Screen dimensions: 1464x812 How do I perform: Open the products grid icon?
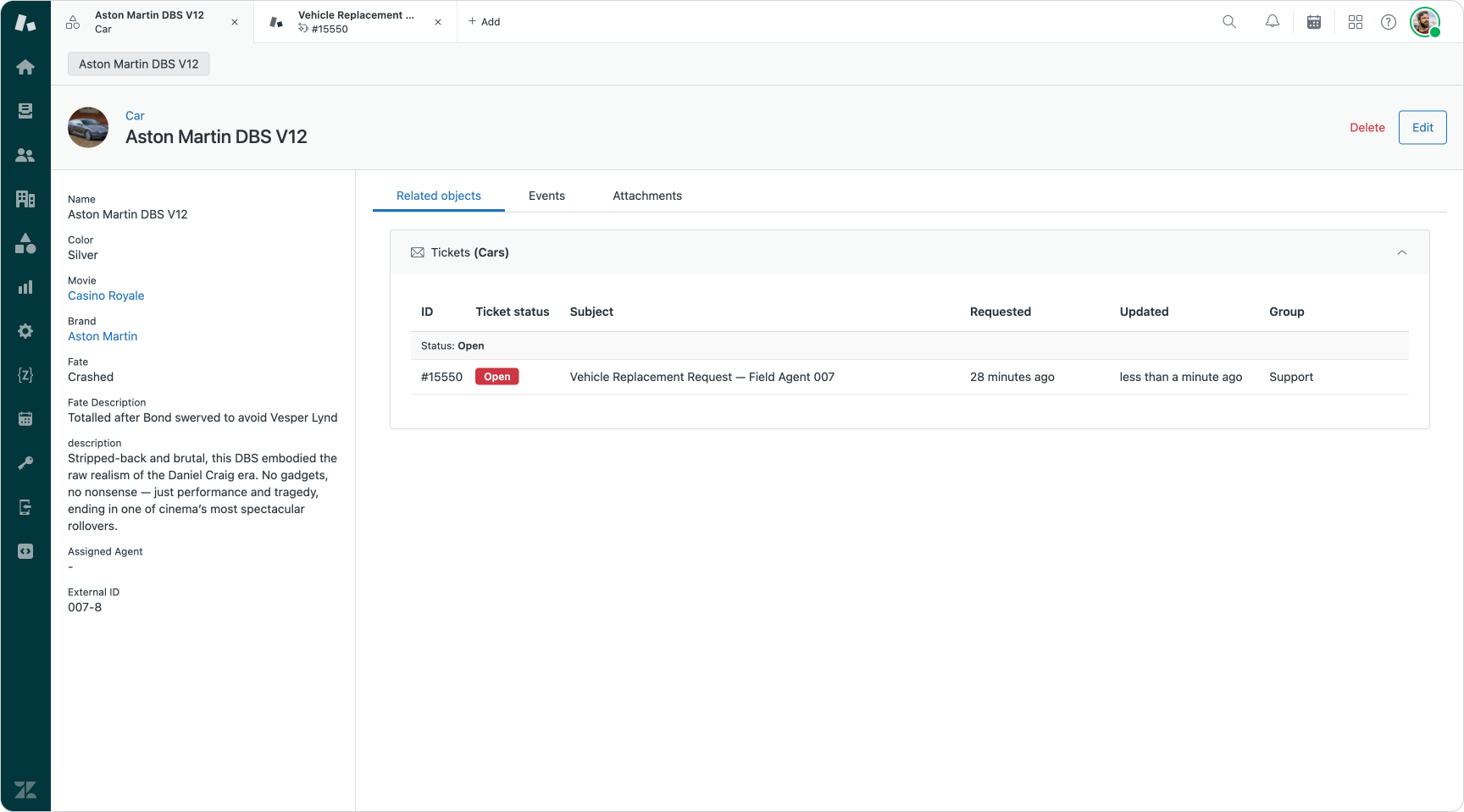click(x=1356, y=22)
